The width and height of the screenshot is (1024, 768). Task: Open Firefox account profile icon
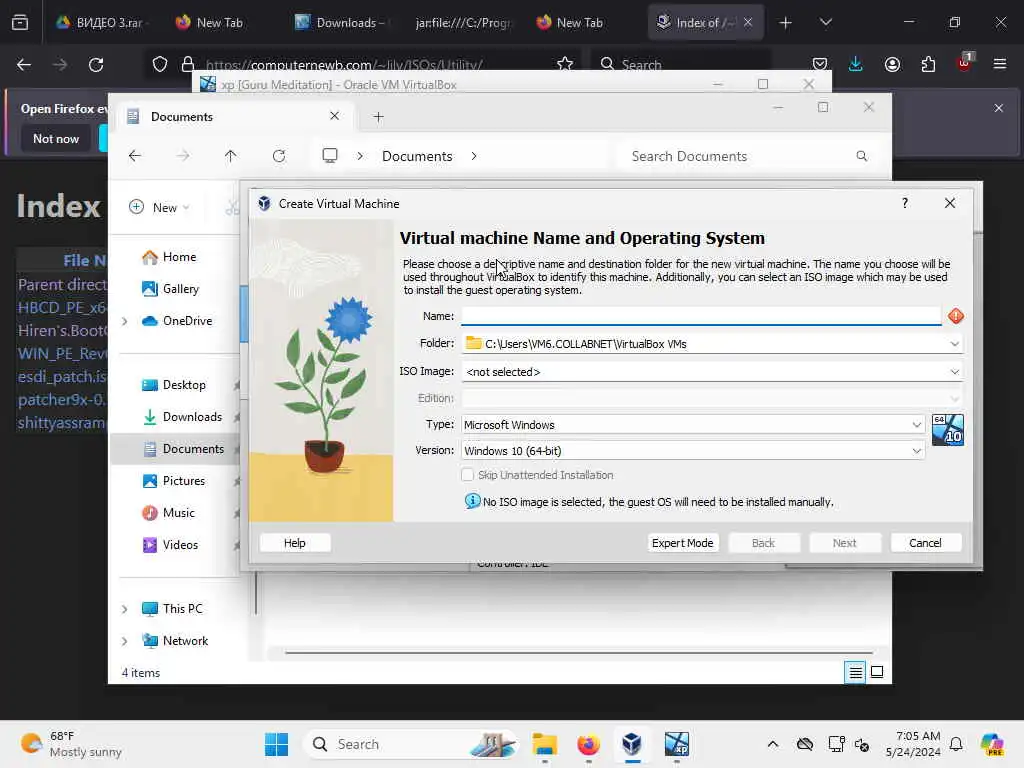pyautogui.click(x=892, y=64)
